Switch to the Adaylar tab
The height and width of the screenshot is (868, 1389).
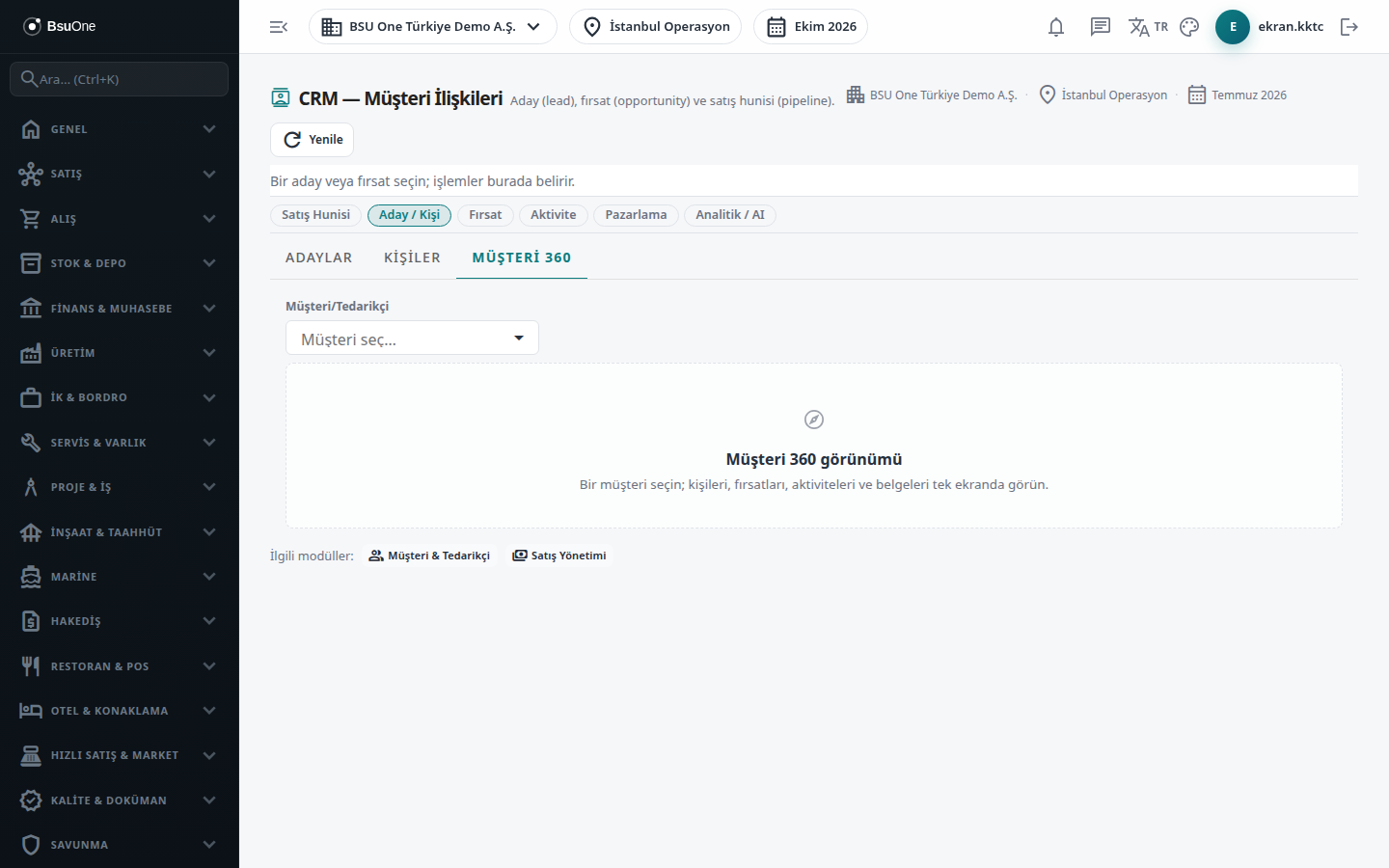click(318, 258)
